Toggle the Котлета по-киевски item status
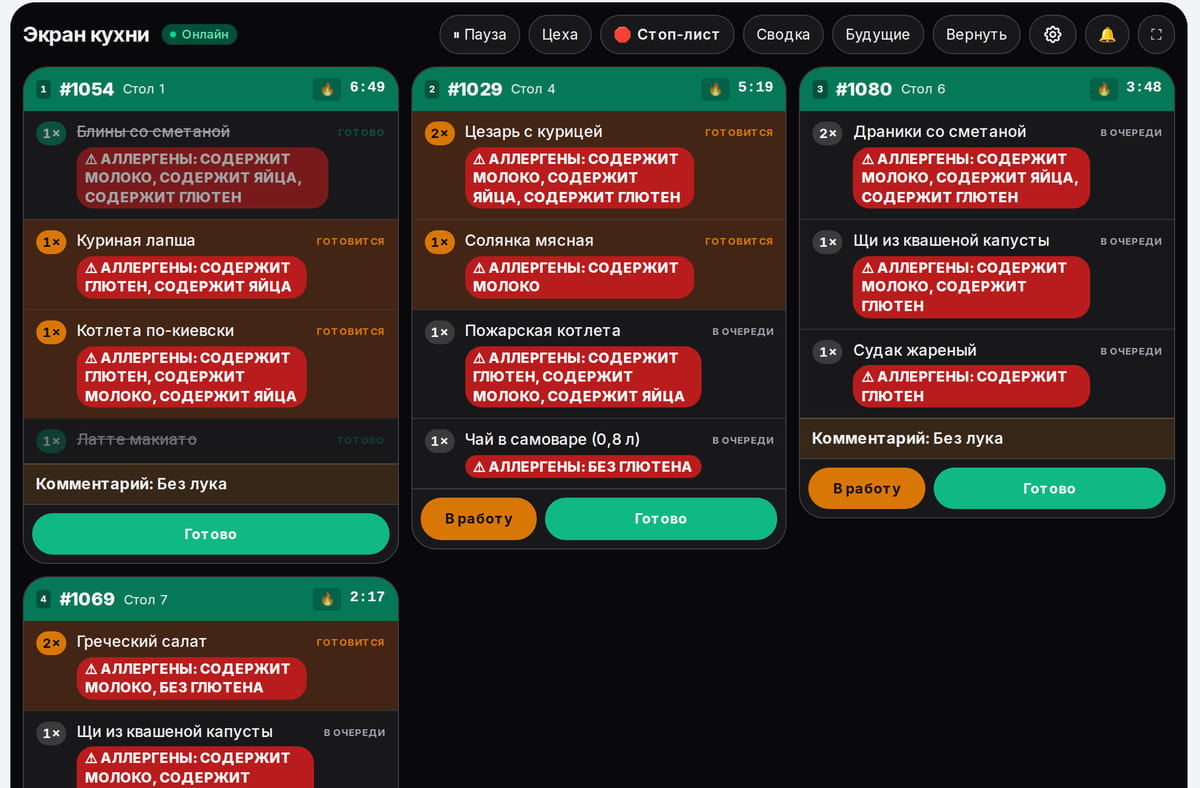 tap(211, 364)
